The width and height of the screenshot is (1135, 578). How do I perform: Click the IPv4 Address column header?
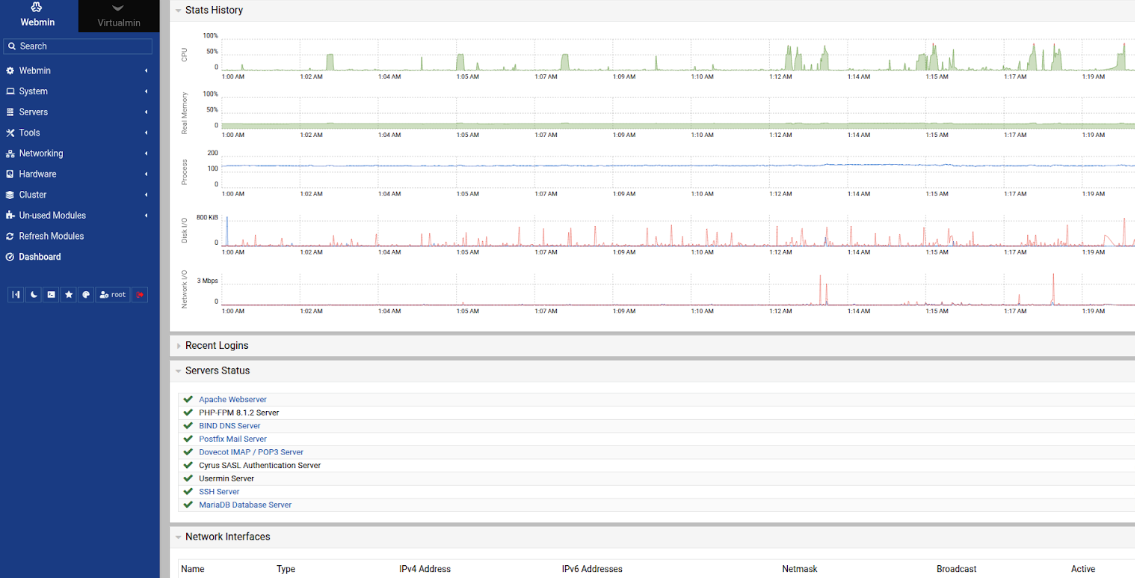point(425,569)
